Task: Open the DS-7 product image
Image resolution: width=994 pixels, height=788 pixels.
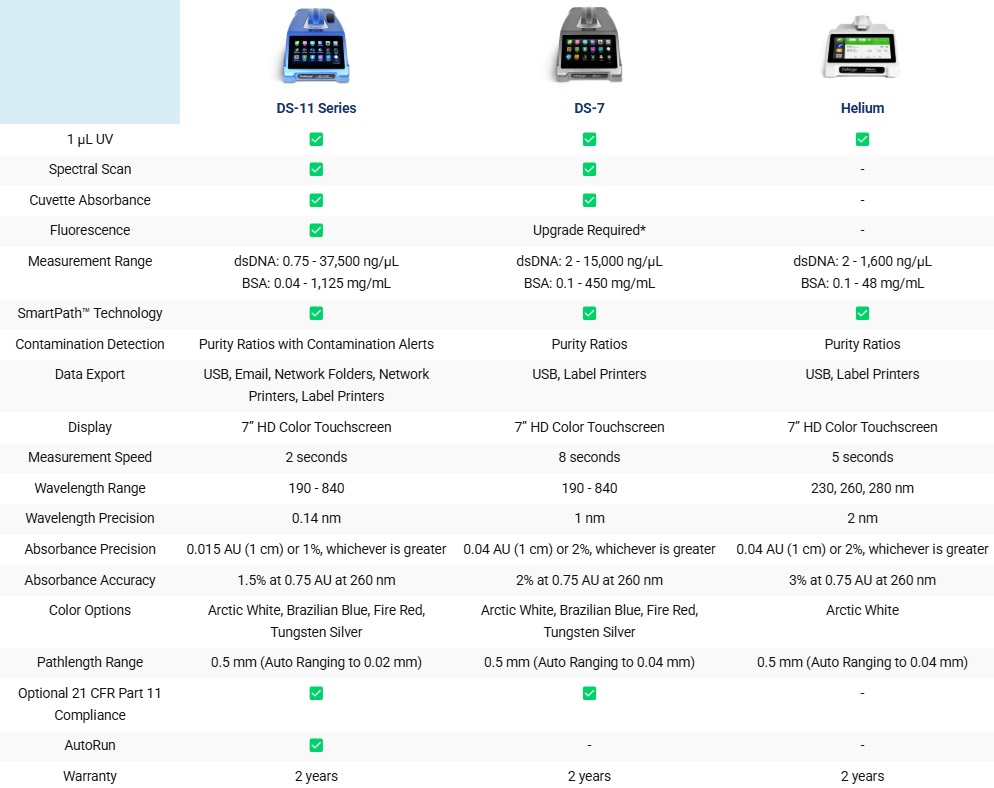Action: click(589, 46)
